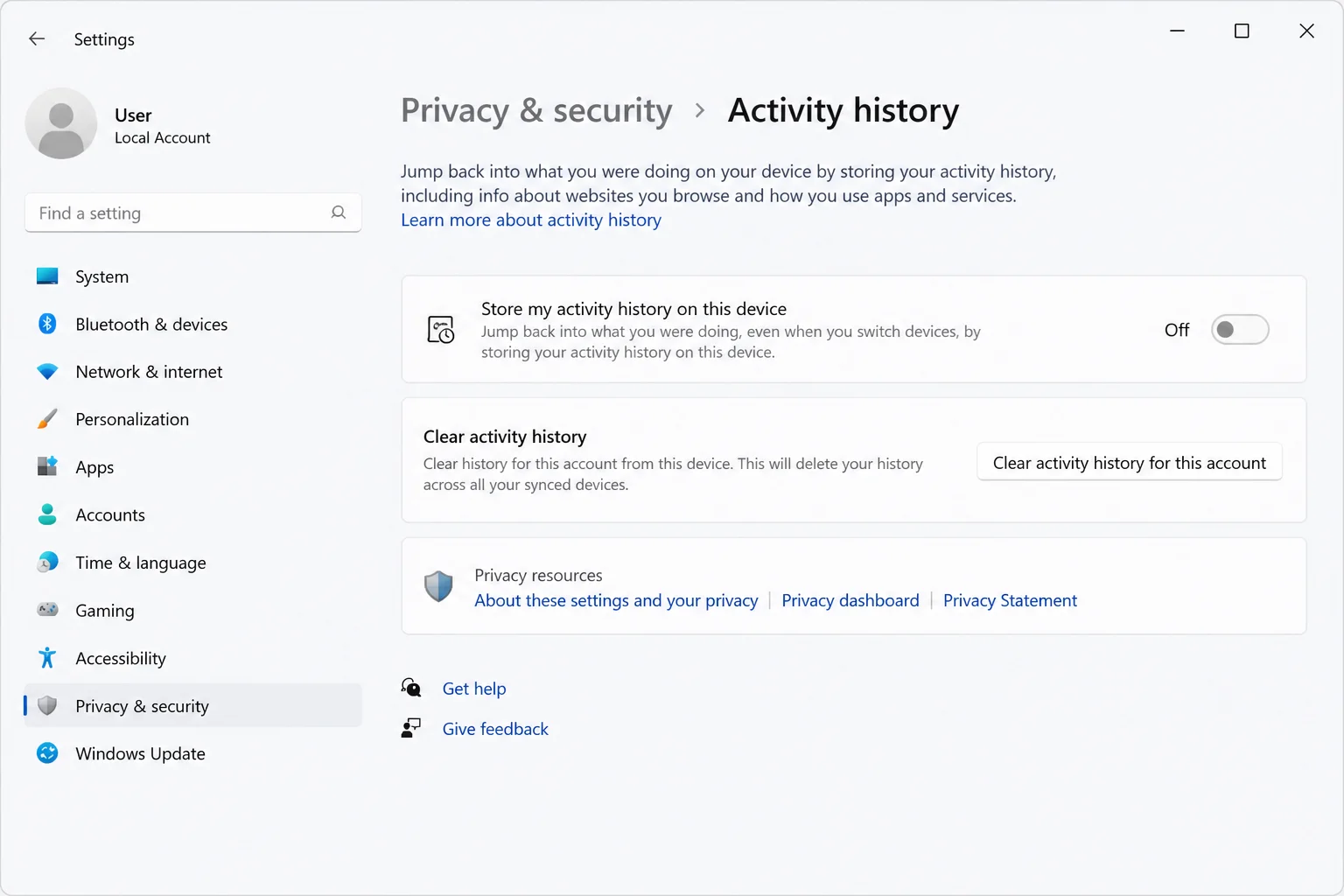
Task: Open the Privacy Statement link
Action: tap(1010, 600)
